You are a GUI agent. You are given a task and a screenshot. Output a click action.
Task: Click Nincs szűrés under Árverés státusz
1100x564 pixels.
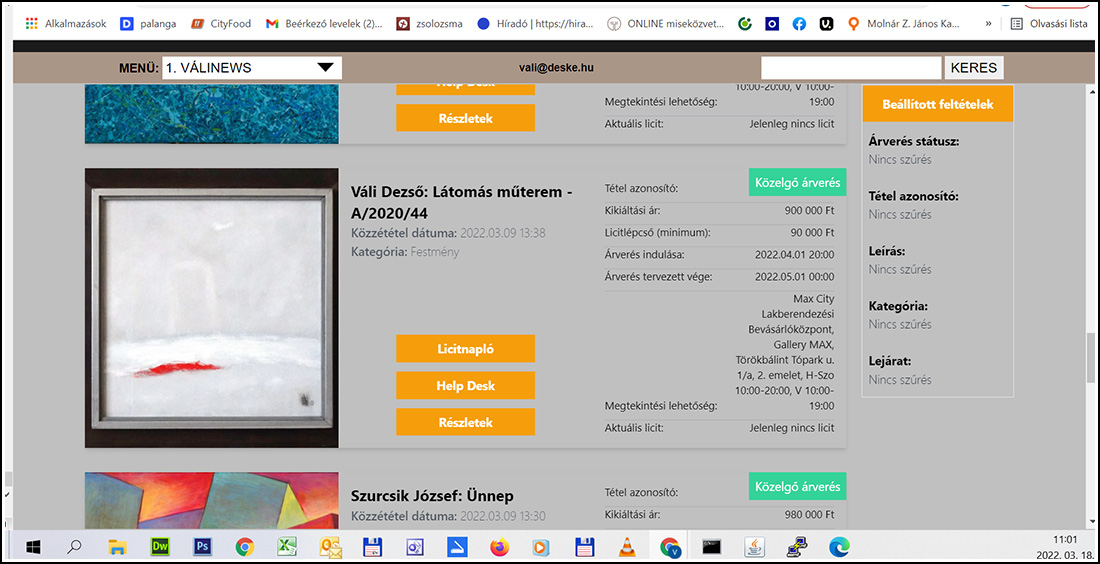pyautogui.click(x=900, y=159)
